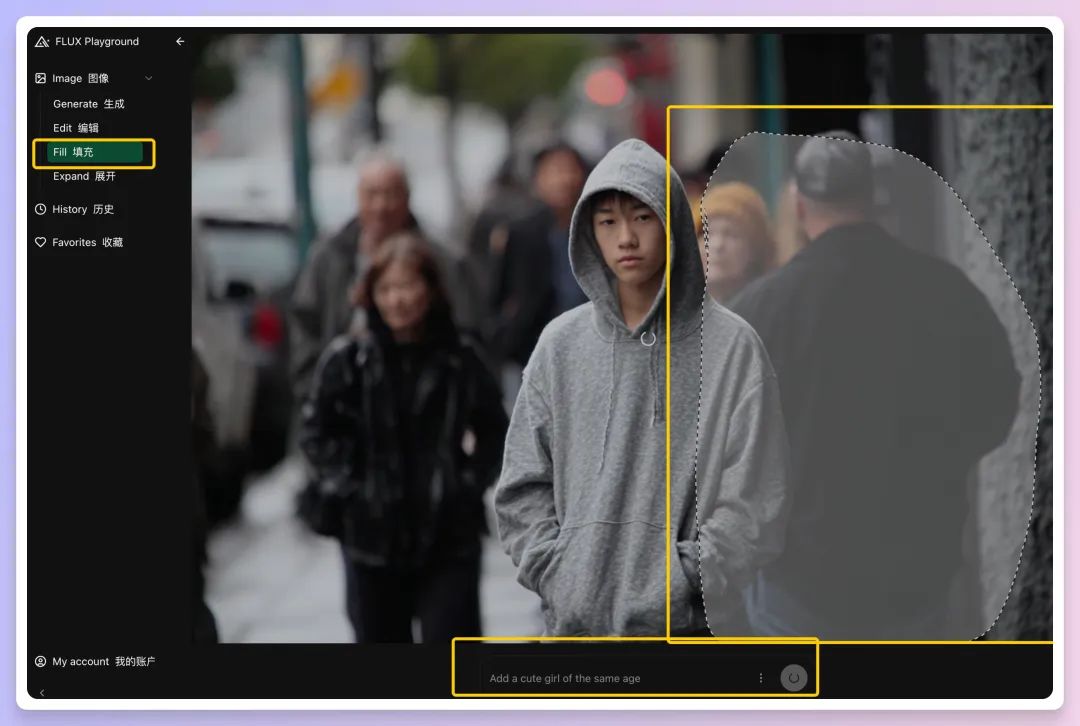Open Favorites 收藏 page
1080x726 pixels.
(87, 242)
